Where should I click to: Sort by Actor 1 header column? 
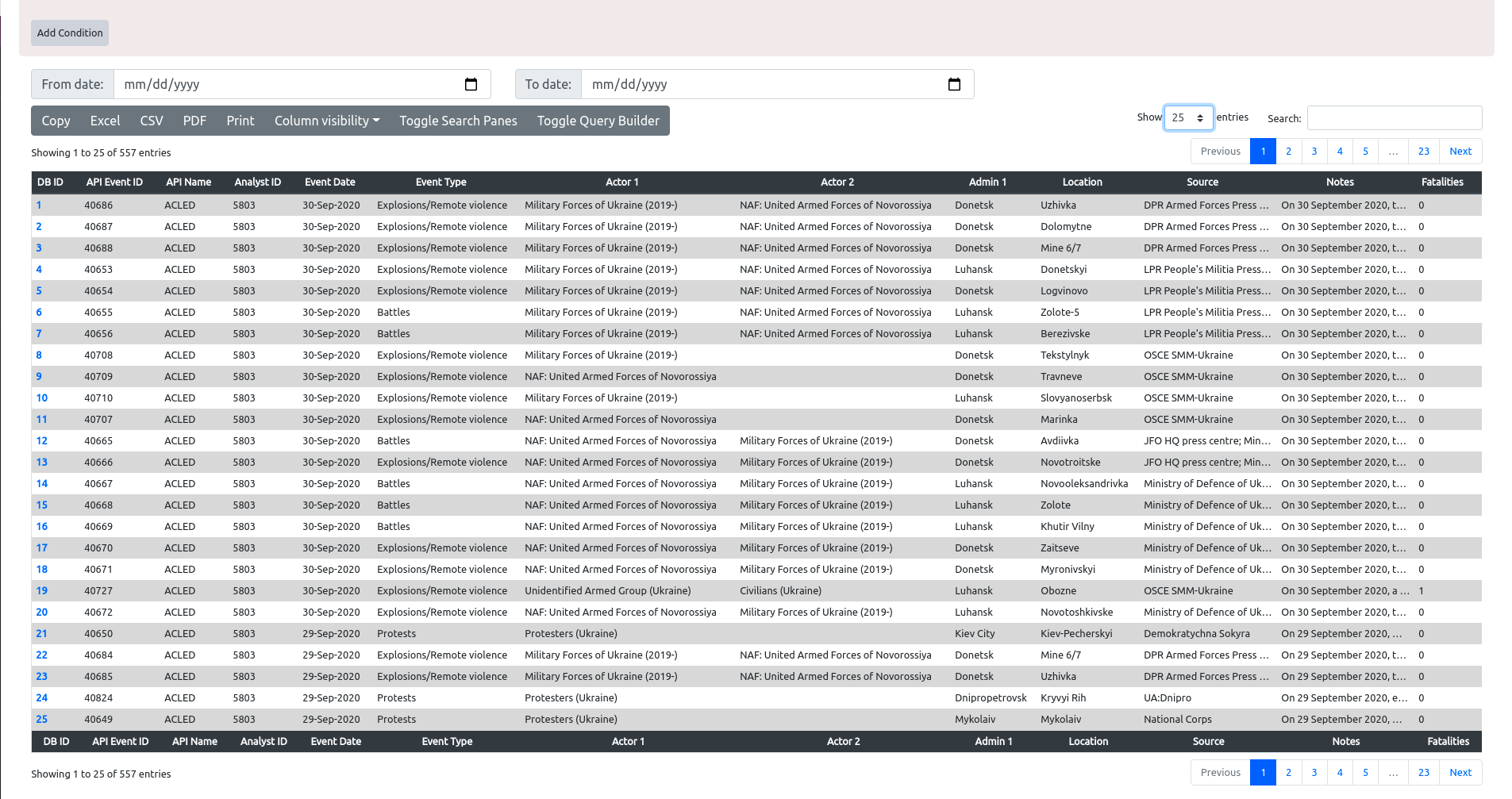622,182
